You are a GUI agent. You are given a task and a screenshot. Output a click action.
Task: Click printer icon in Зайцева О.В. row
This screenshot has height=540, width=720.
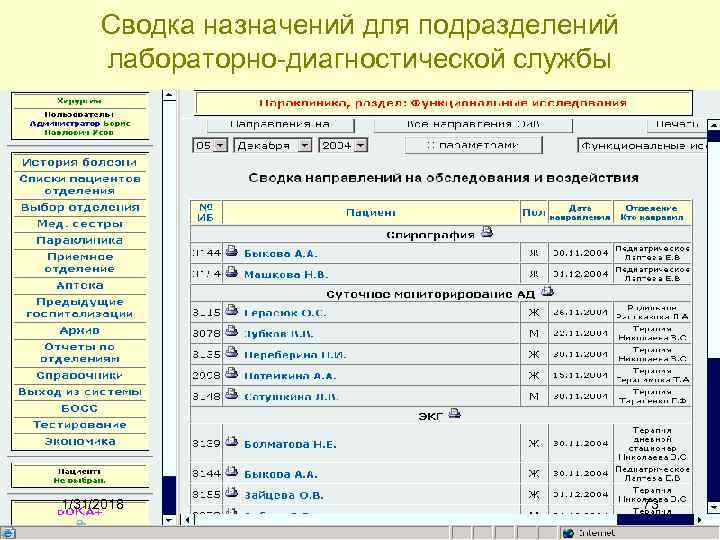tap(232, 493)
